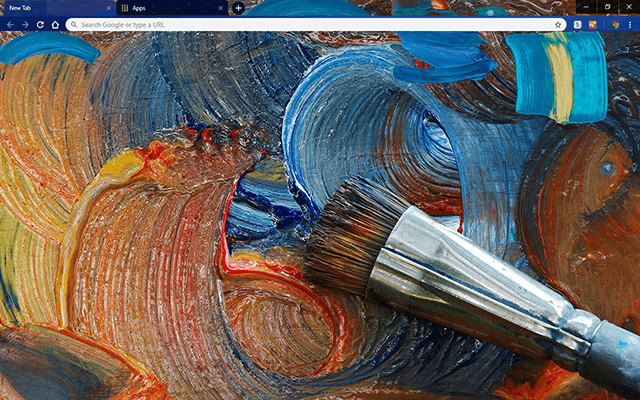Close the Apps tab
This screenshot has width=640, height=400.
click(221, 8)
